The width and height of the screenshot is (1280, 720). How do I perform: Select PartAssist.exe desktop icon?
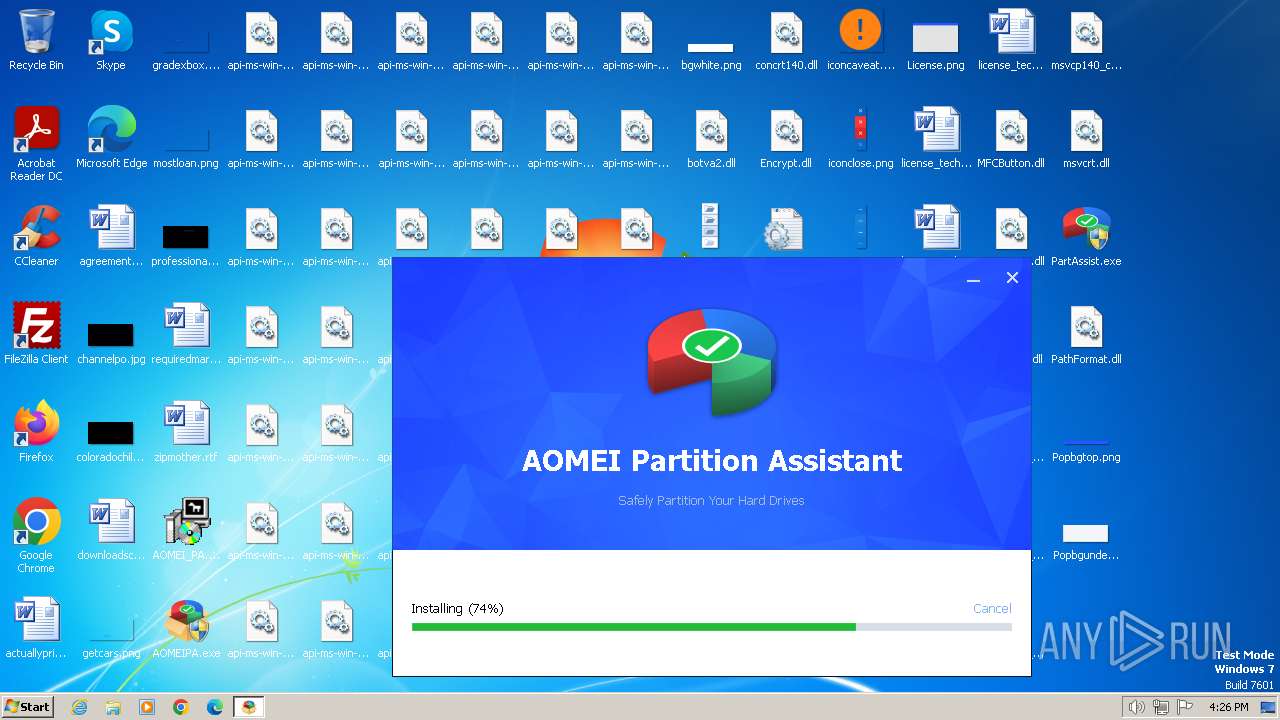click(x=1086, y=237)
